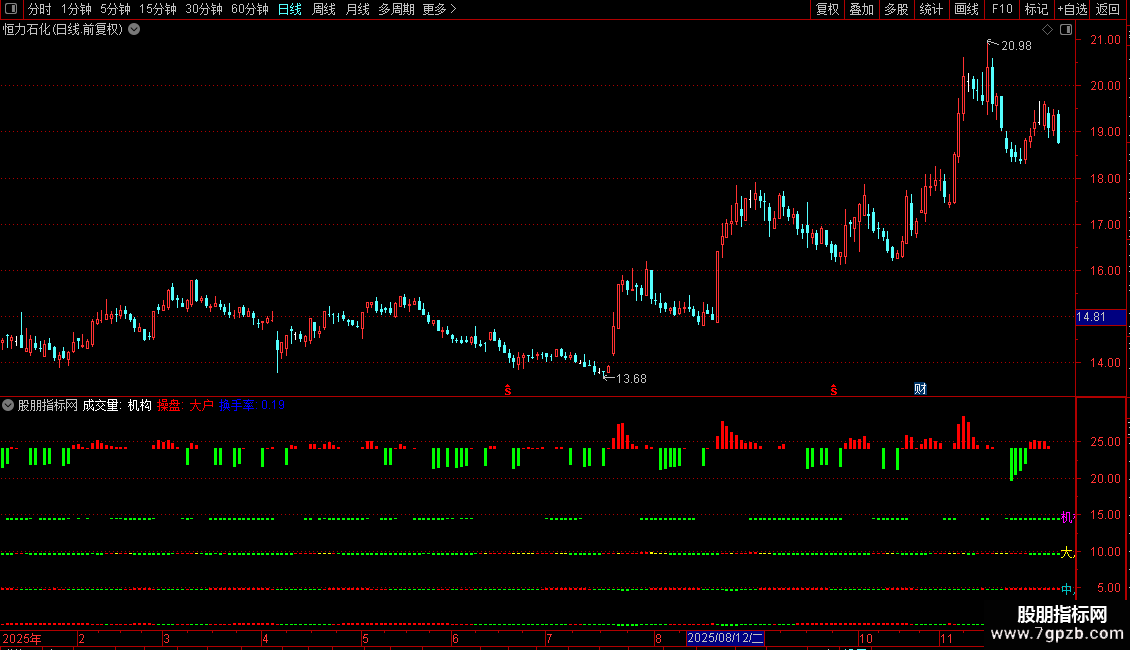Switch to the 周线 weekly chart
Image resolution: width=1130 pixels, height=650 pixels.
point(324,9)
